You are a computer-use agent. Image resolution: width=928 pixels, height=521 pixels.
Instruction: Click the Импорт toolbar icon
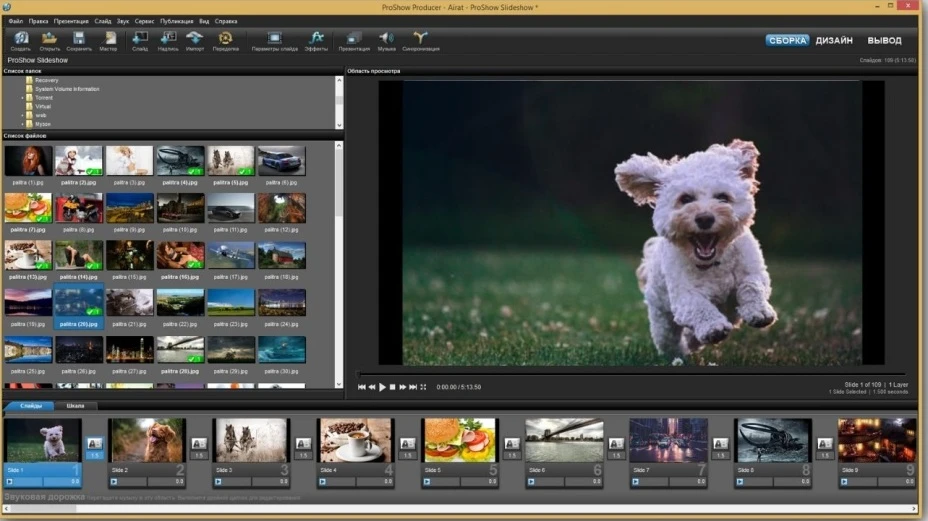click(194, 40)
